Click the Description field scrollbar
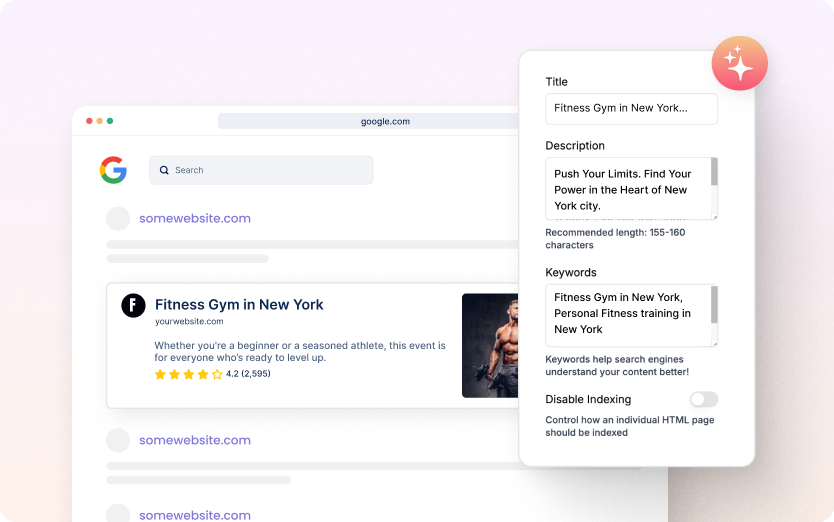This screenshot has width=834, height=522. coord(714,173)
